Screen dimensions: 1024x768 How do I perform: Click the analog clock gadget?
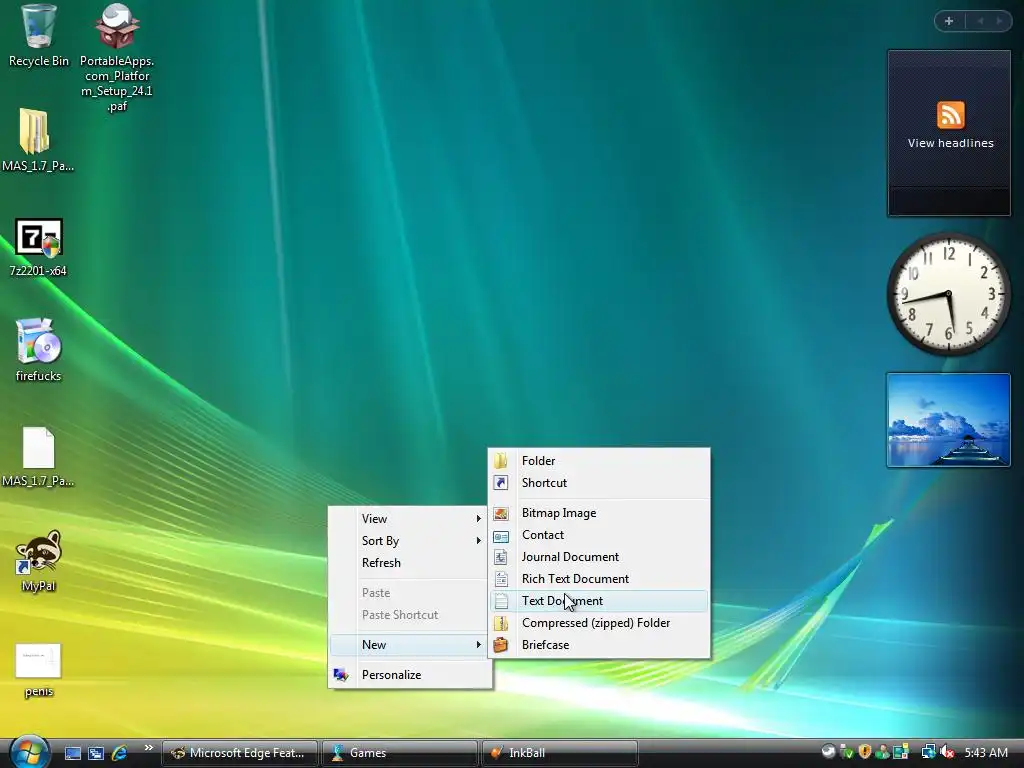948,294
